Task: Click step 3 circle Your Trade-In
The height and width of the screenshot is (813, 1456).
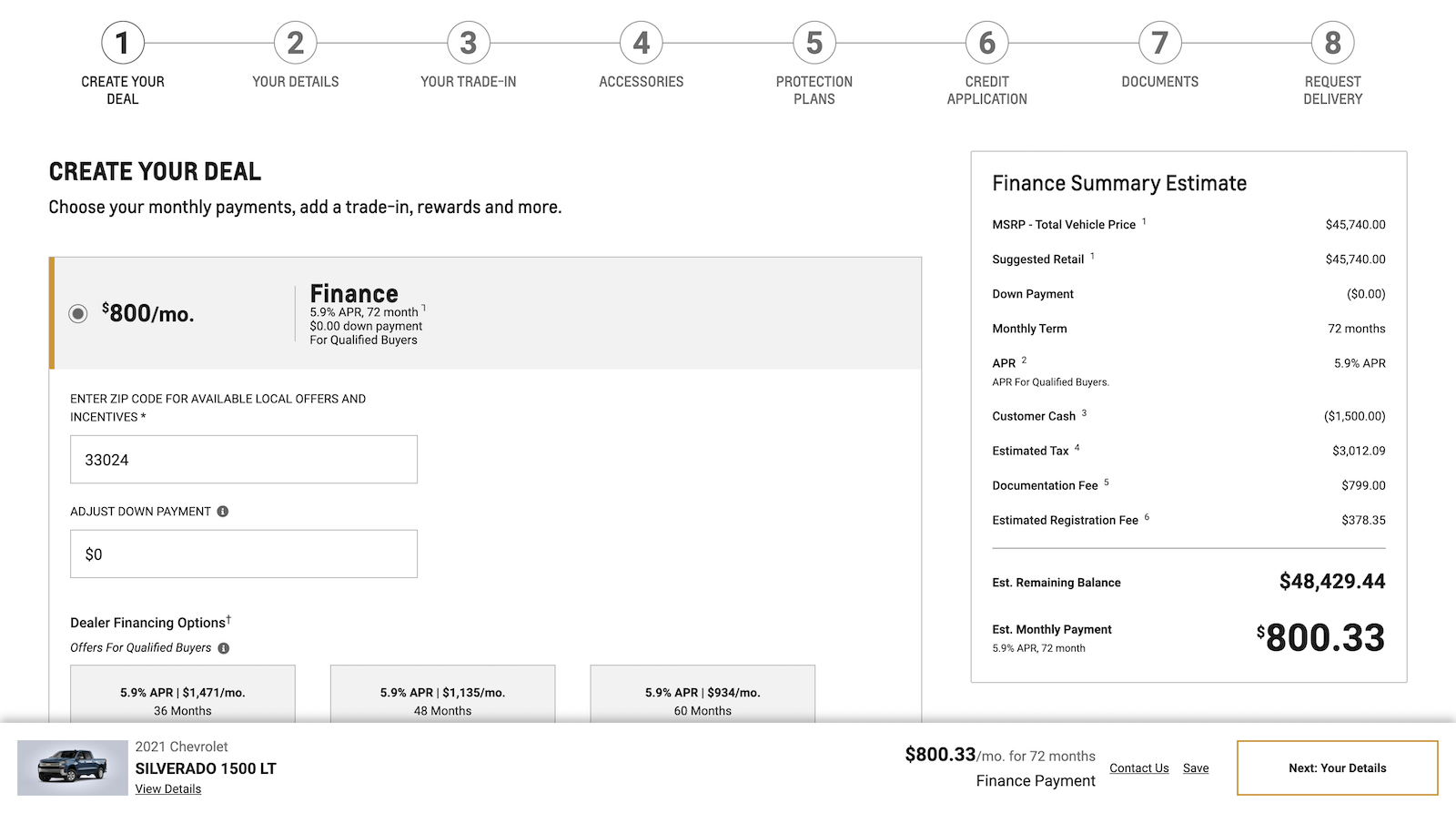Action: (469, 43)
